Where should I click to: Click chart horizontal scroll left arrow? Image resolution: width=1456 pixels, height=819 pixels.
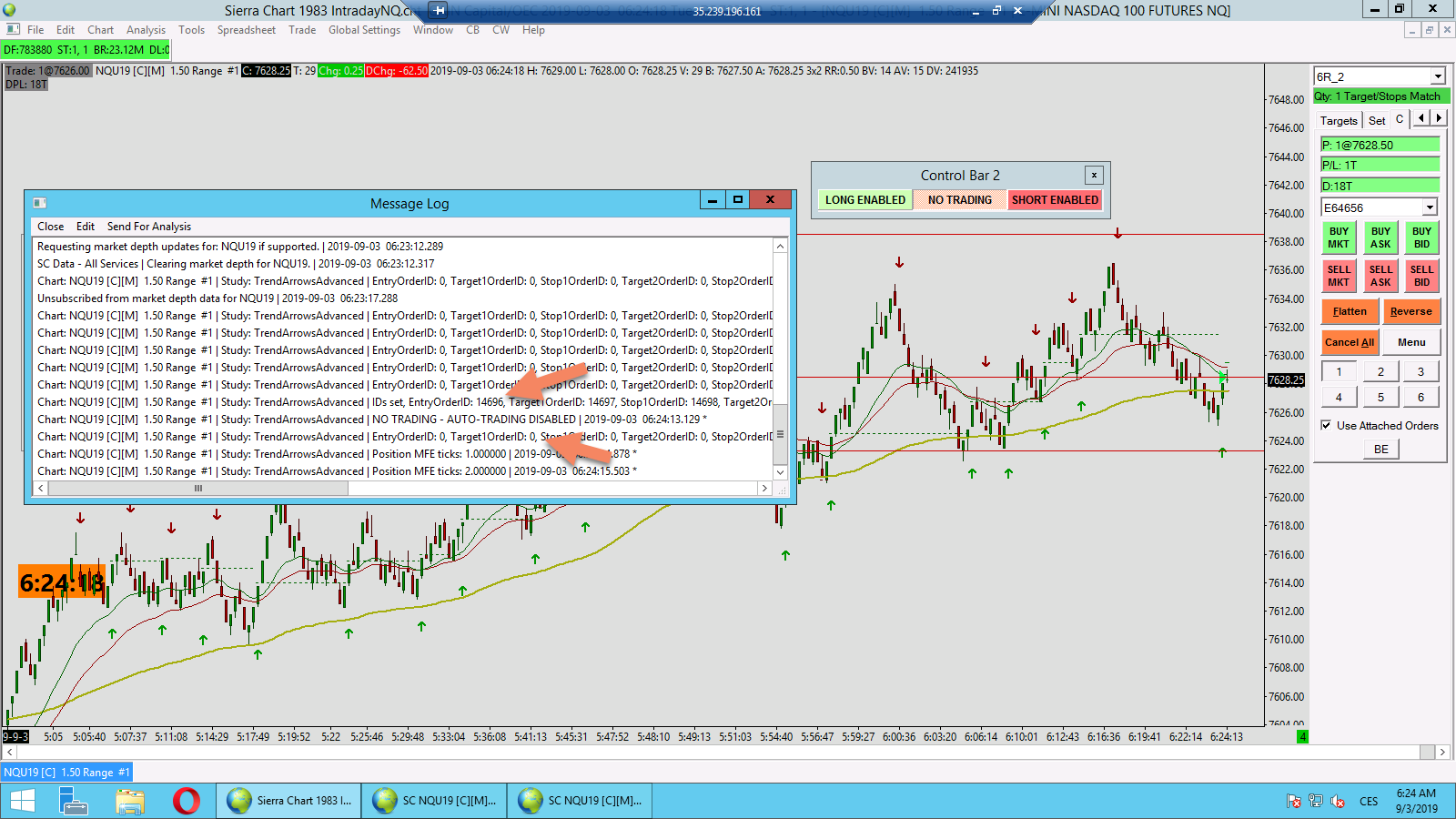tap(9, 753)
